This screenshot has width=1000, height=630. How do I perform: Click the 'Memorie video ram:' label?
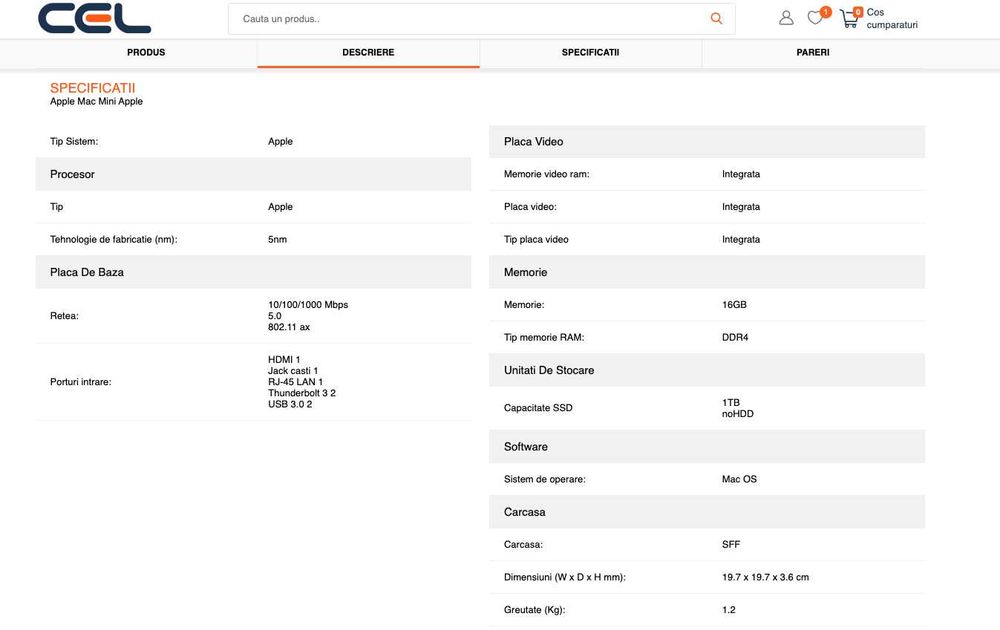point(547,174)
